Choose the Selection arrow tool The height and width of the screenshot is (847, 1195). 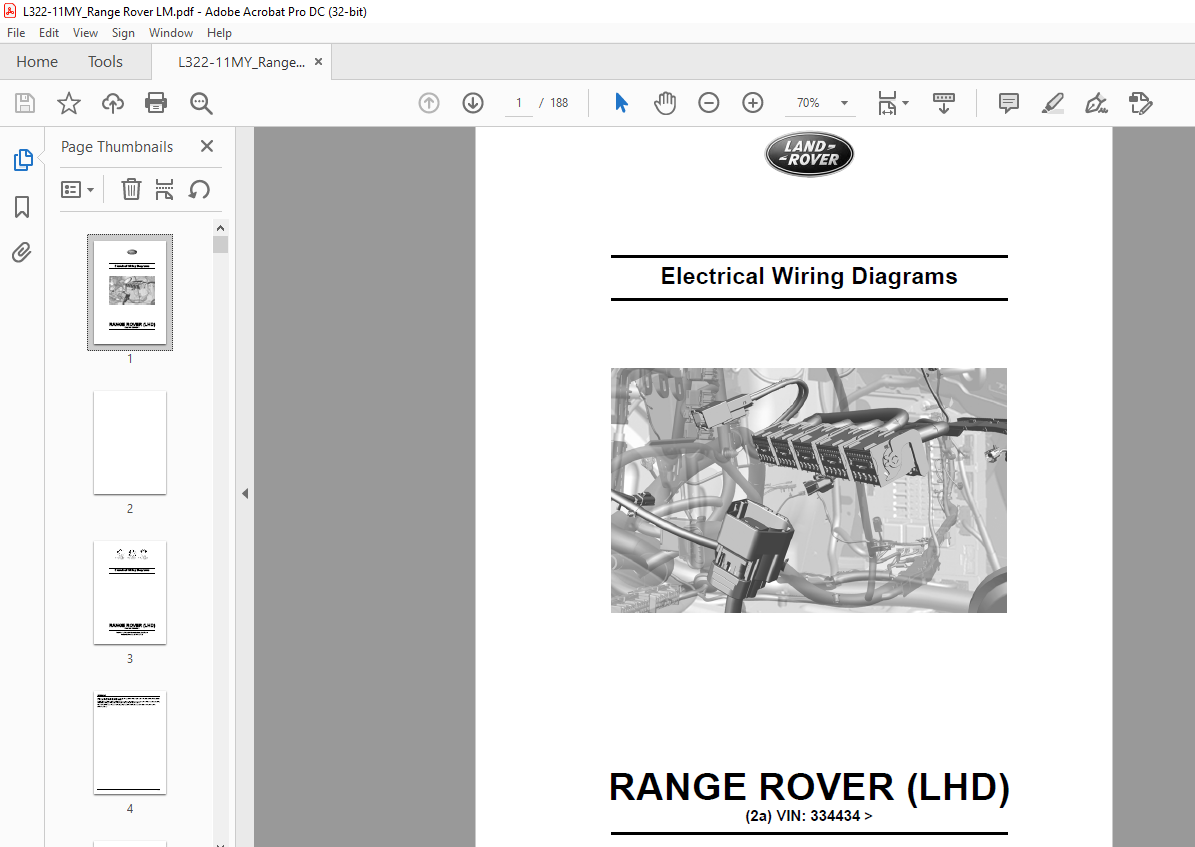pyautogui.click(x=621, y=103)
